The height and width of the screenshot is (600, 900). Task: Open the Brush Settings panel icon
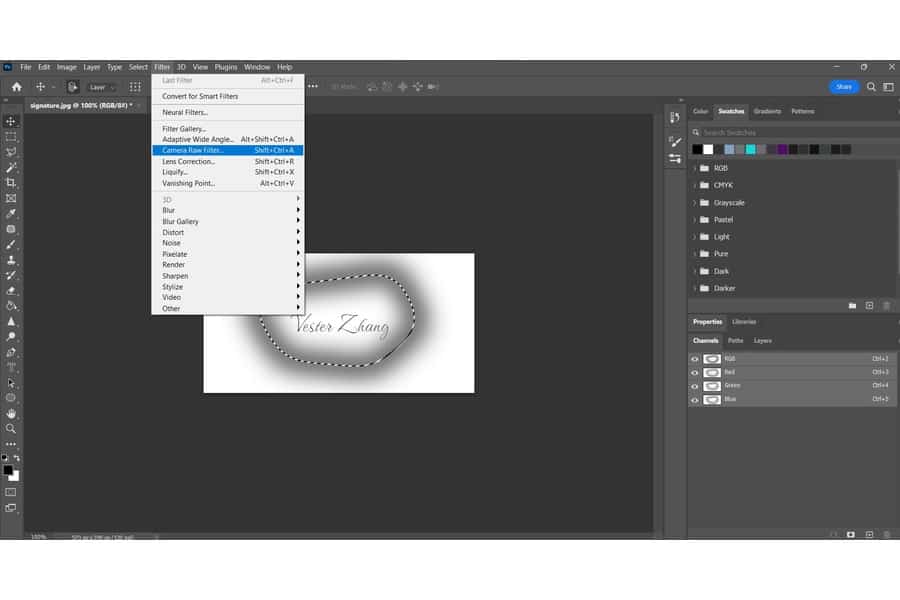tap(675, 141)
